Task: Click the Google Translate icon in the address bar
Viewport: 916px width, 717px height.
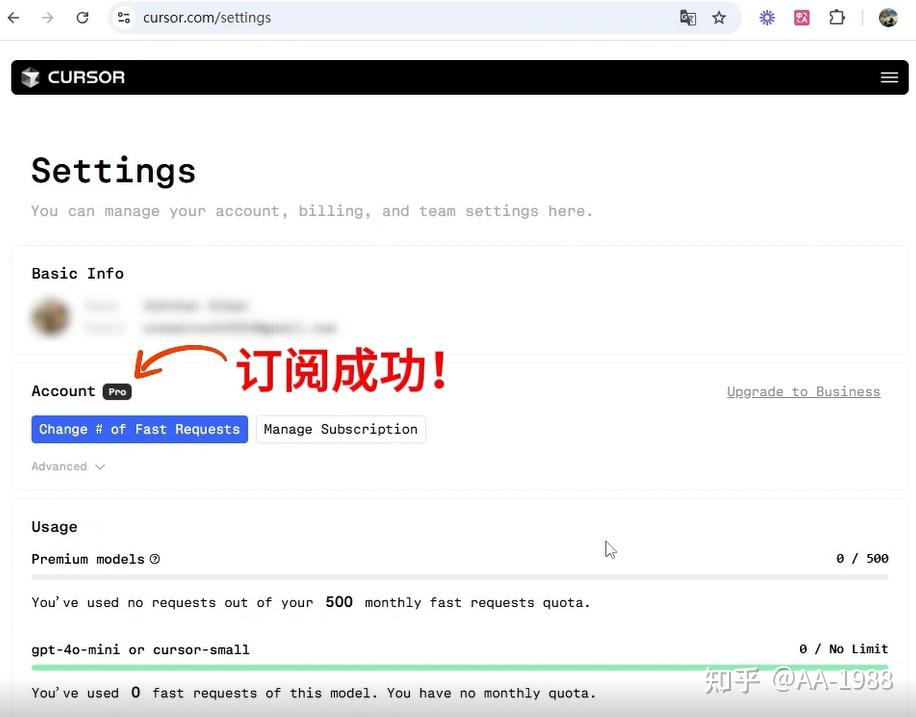Action: click(x=687, y=17)
